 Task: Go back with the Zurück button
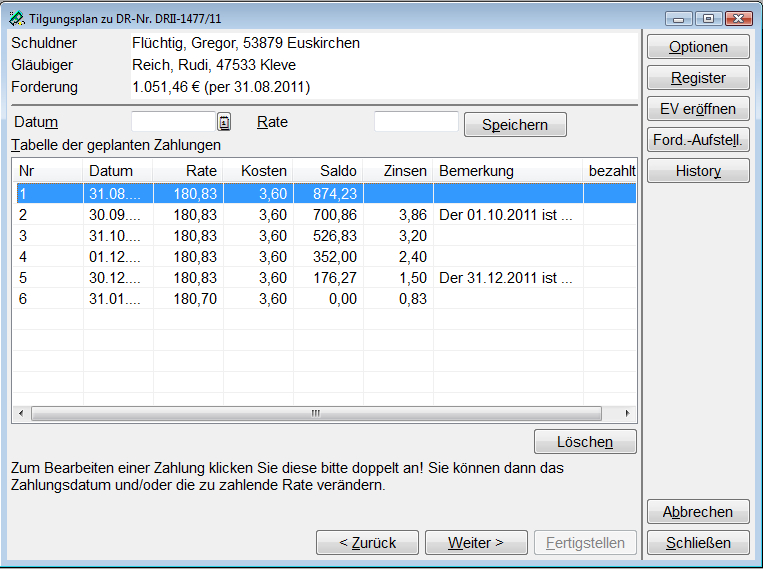point(367,543)
